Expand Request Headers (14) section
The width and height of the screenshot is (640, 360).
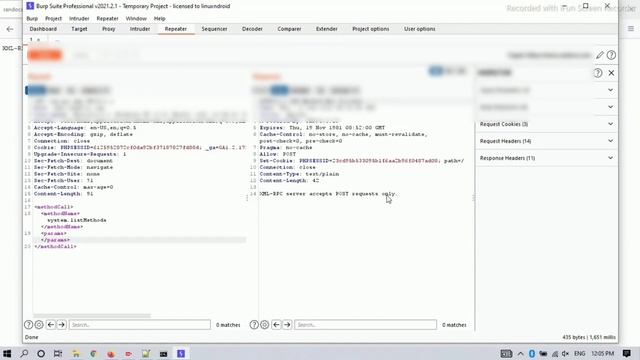coord(547,141)
